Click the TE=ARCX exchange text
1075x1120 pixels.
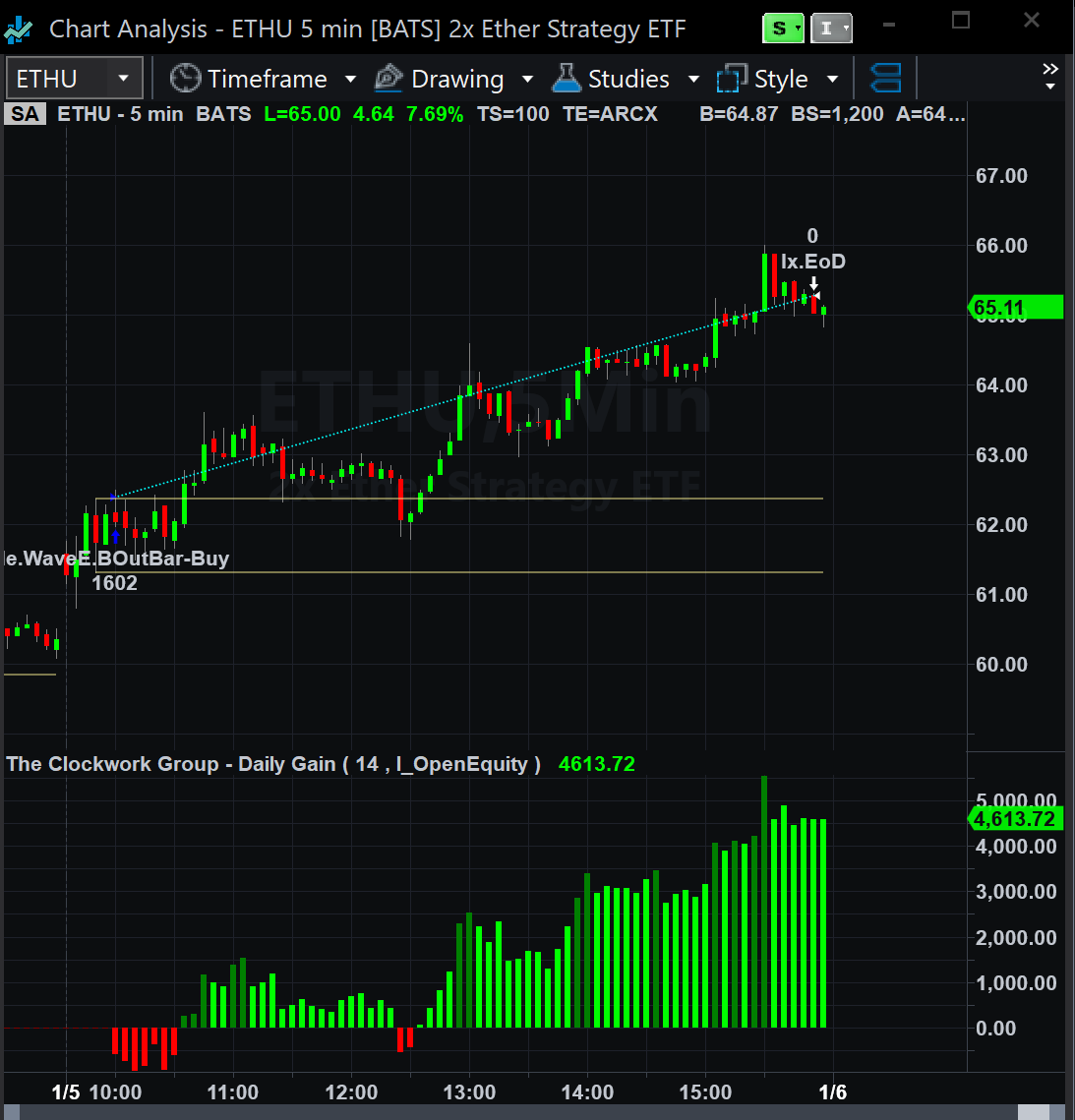point(610,114)
